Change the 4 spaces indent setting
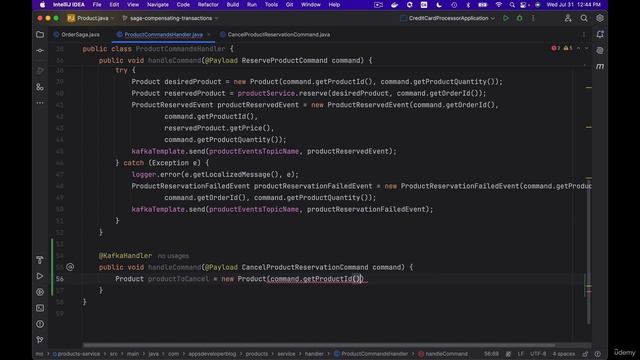This screenshot has width=640, height=360. [564, 354]
